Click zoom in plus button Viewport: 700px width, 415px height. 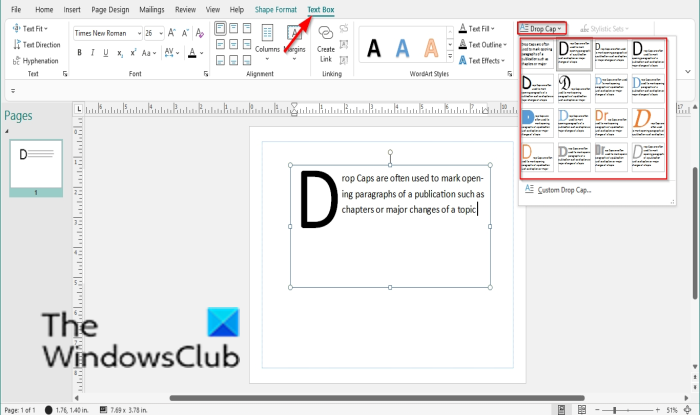pyautogui.click(x=657, y=410)
